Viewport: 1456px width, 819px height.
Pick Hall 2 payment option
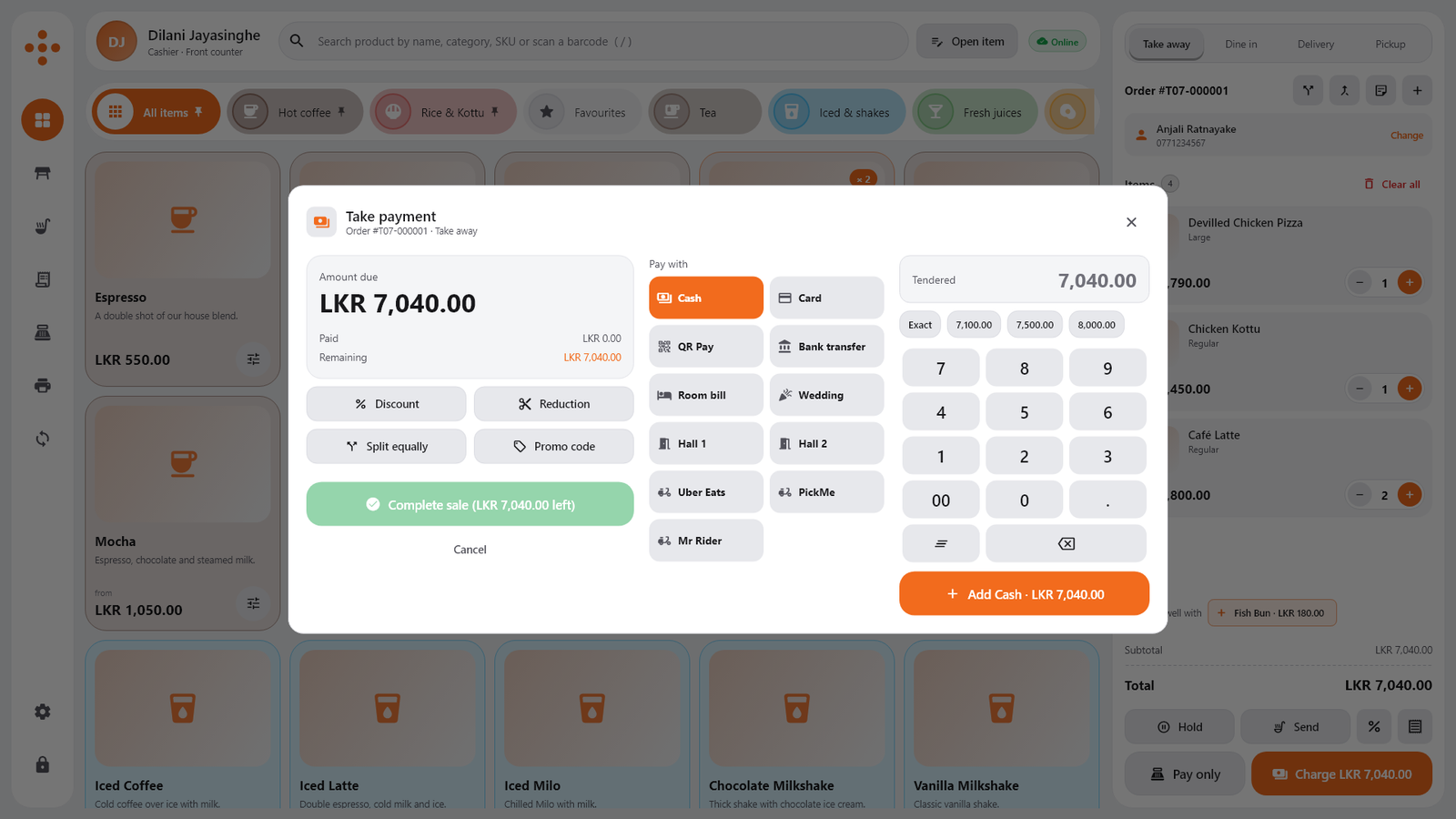826,443
